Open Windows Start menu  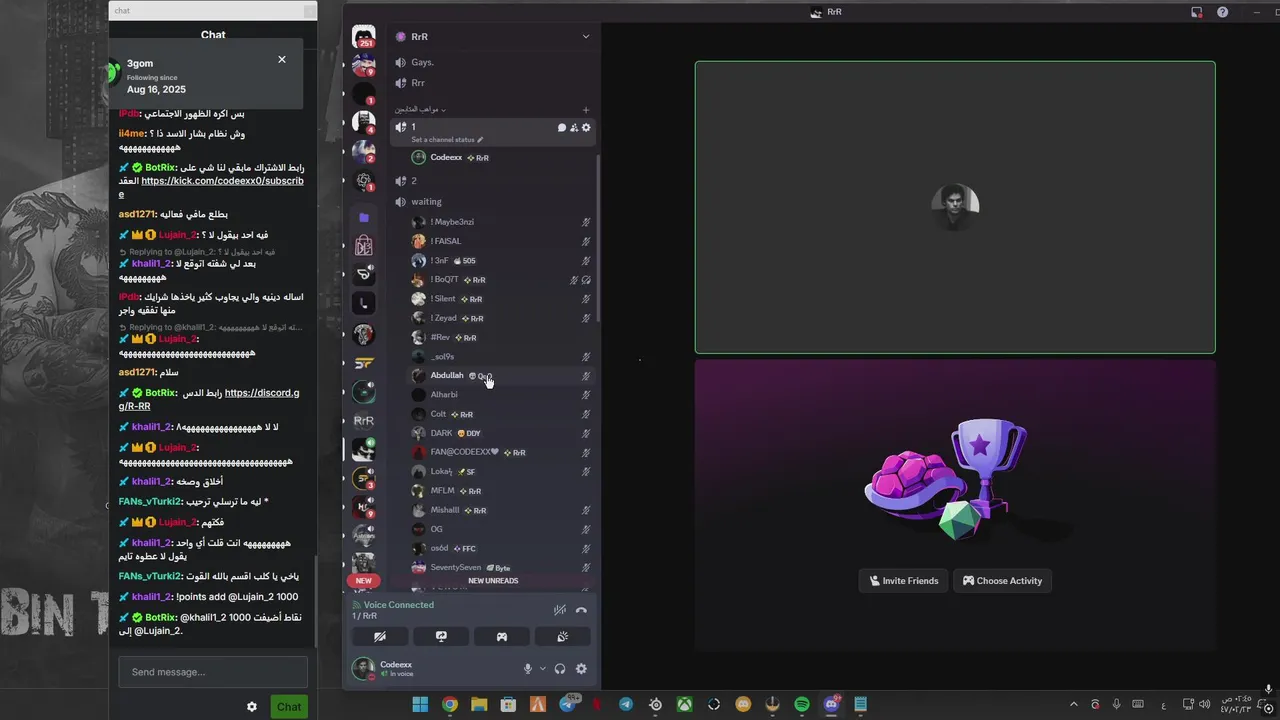(x=420, y=705)
